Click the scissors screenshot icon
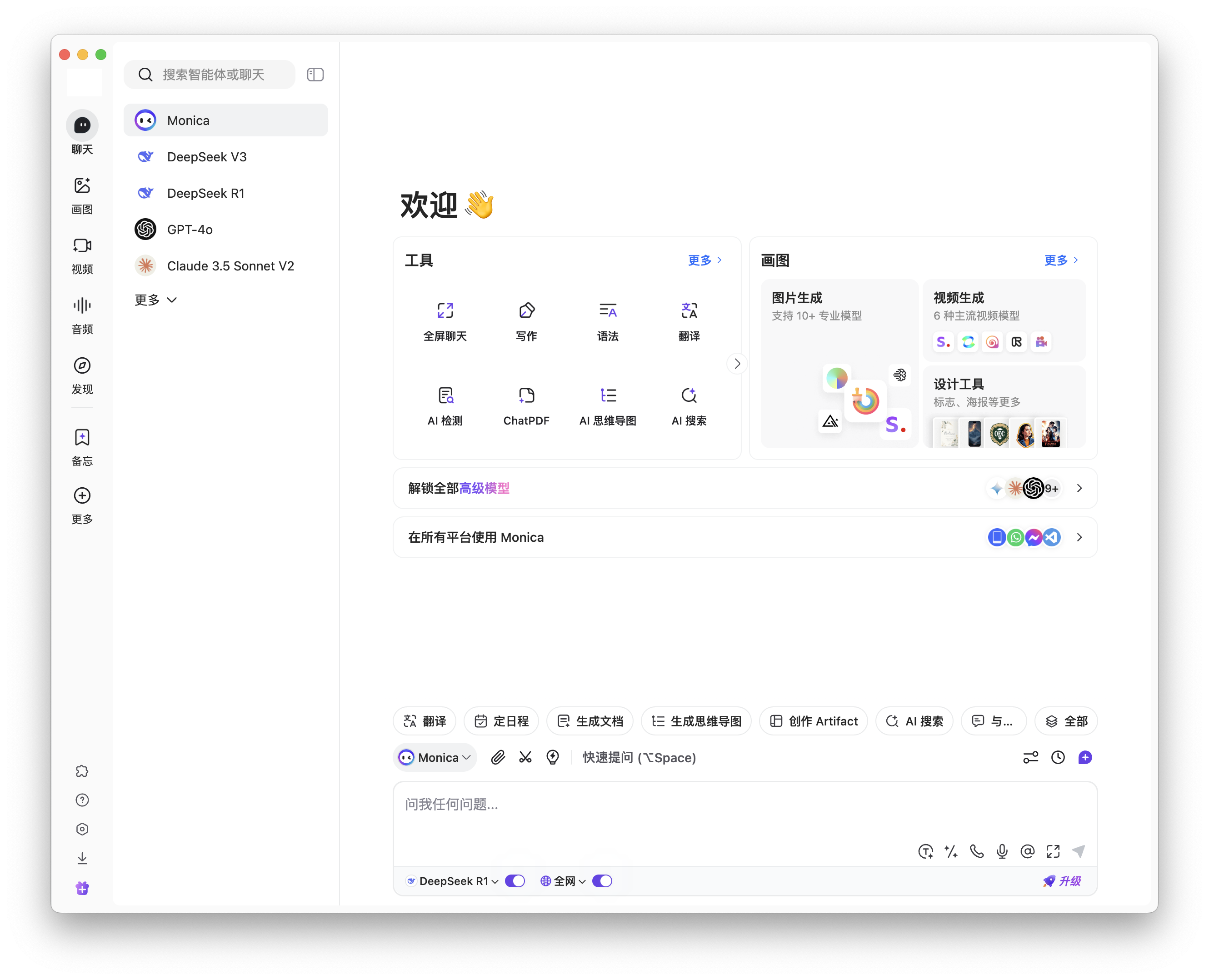The image size is (1209, 980). click(525, 757)
